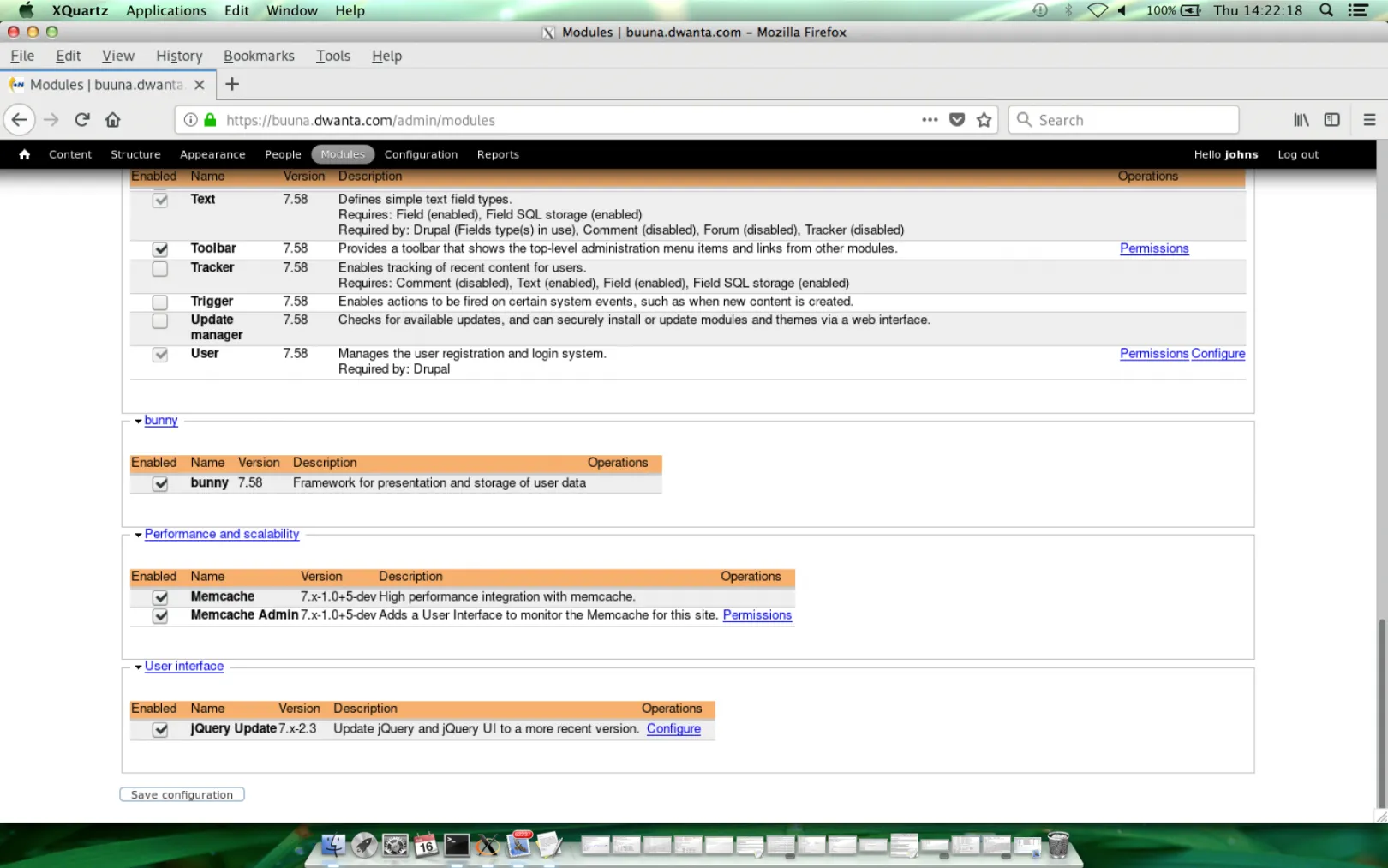This screenshot has height=868, width=1388.
Task: Open the Reports admin menu item
Action: (498, 154)
